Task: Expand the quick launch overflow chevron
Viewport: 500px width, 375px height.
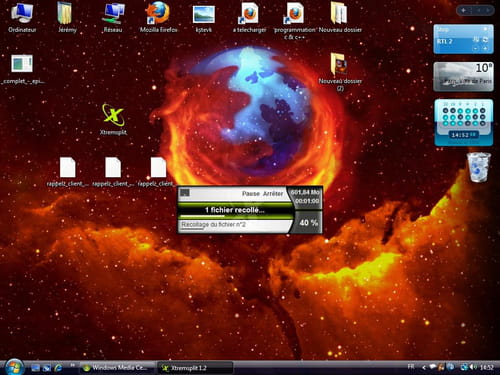Action: coord(72,366)
